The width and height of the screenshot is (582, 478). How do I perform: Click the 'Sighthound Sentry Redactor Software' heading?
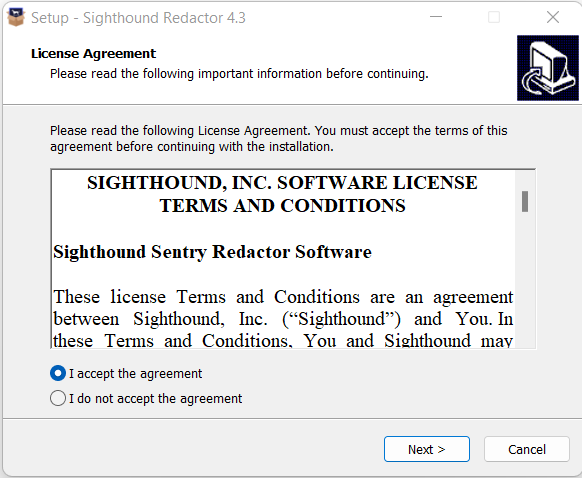click(x=212, y=252)
